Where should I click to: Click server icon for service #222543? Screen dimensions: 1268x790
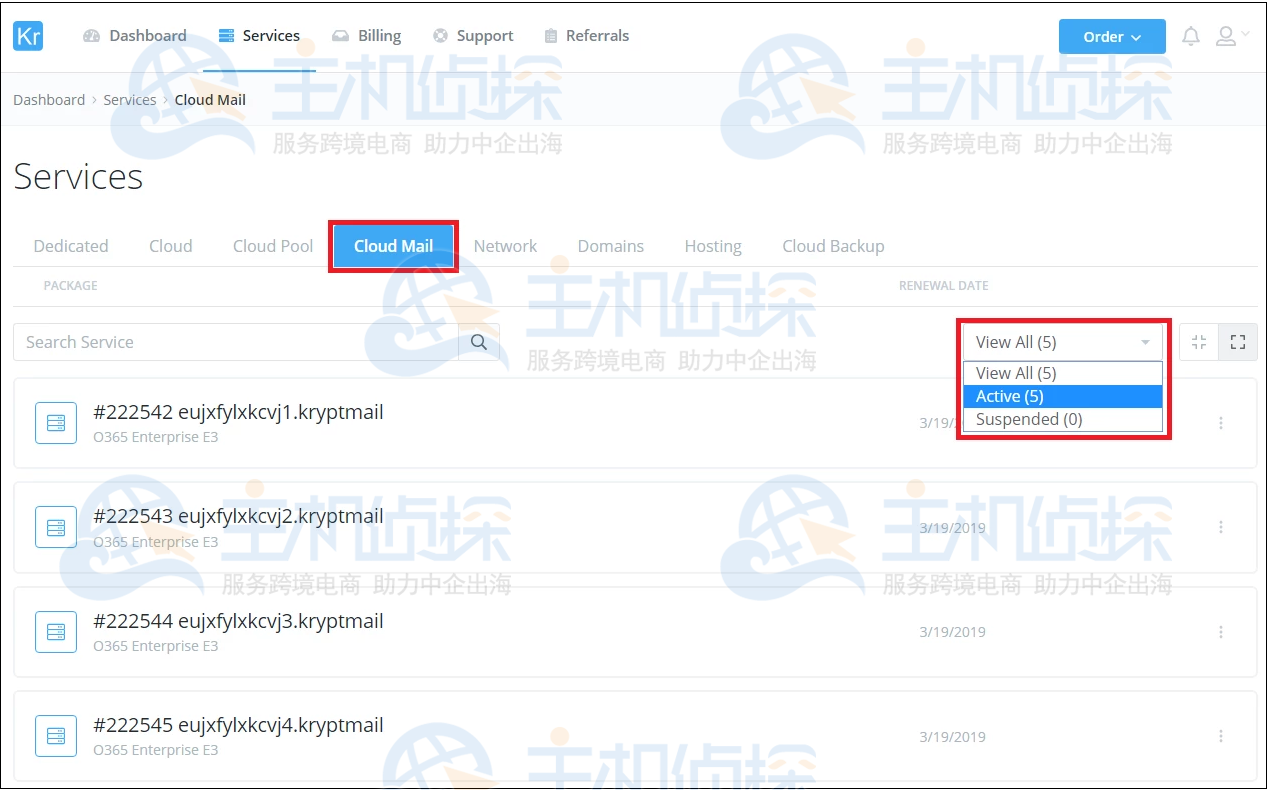(56, 527)
